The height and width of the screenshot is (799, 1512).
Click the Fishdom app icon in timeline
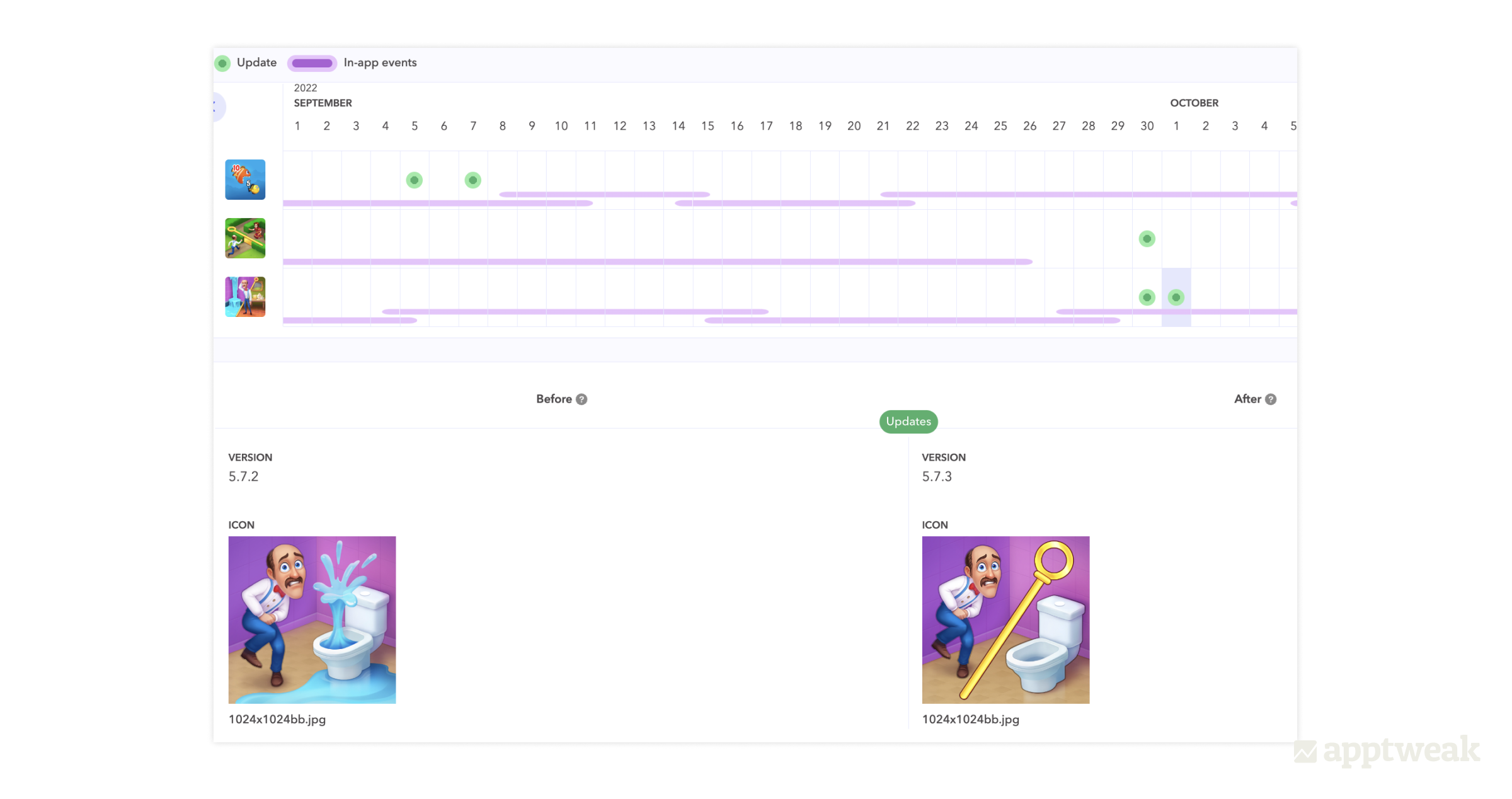pyautogui.click(x=245, y=180)
